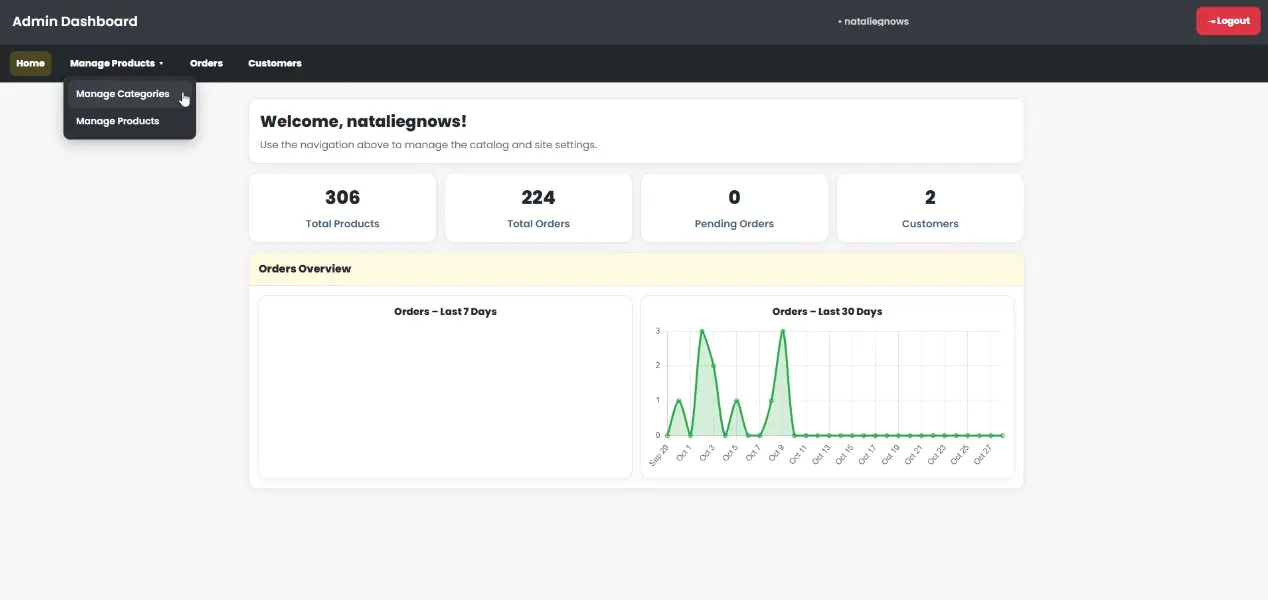Screen dimensions: 1268x600
Task: Click the Orders – Last 30 Days title
Action: (x=827, y=312)
